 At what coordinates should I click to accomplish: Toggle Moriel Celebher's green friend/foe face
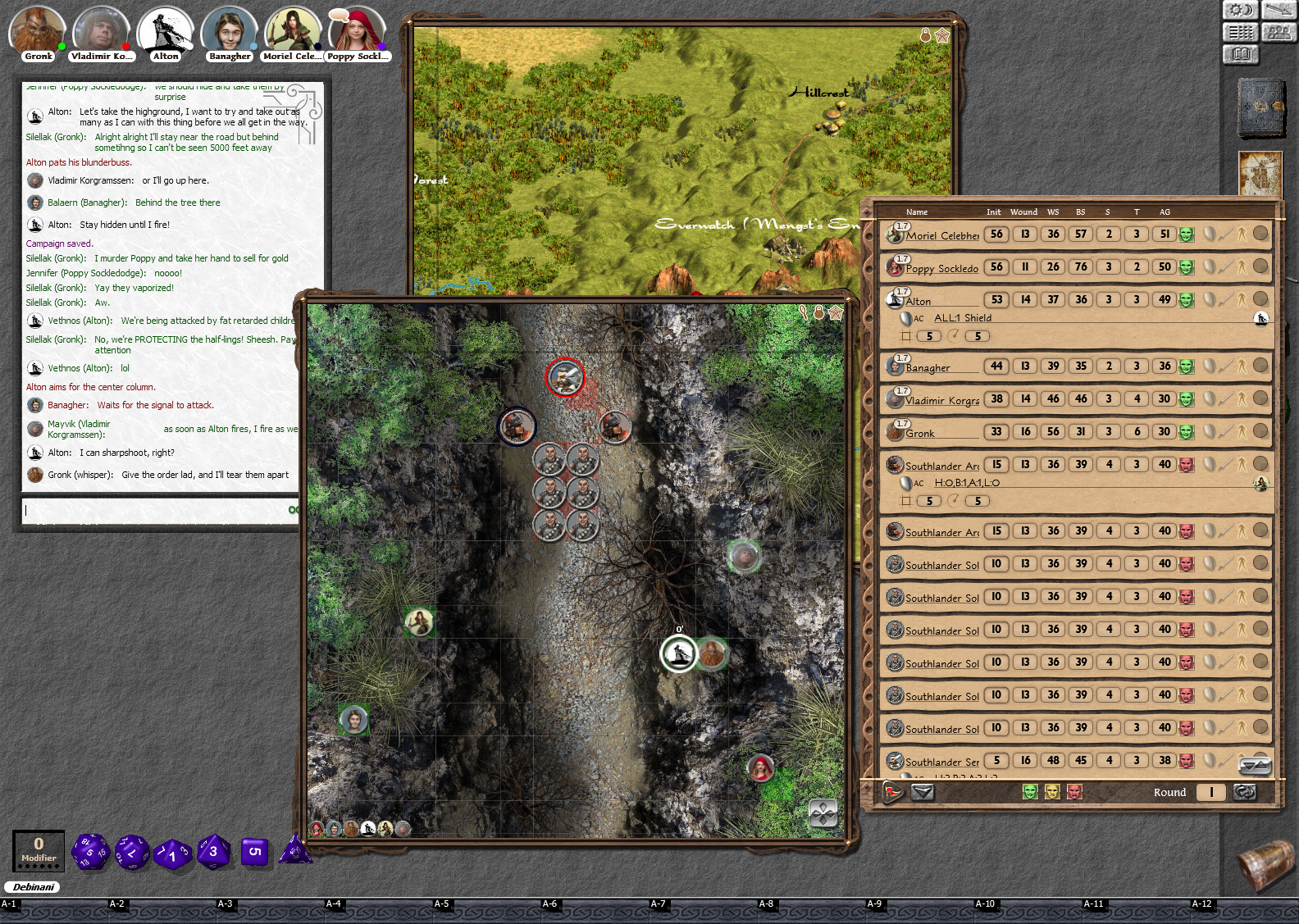click(1186, 234)
